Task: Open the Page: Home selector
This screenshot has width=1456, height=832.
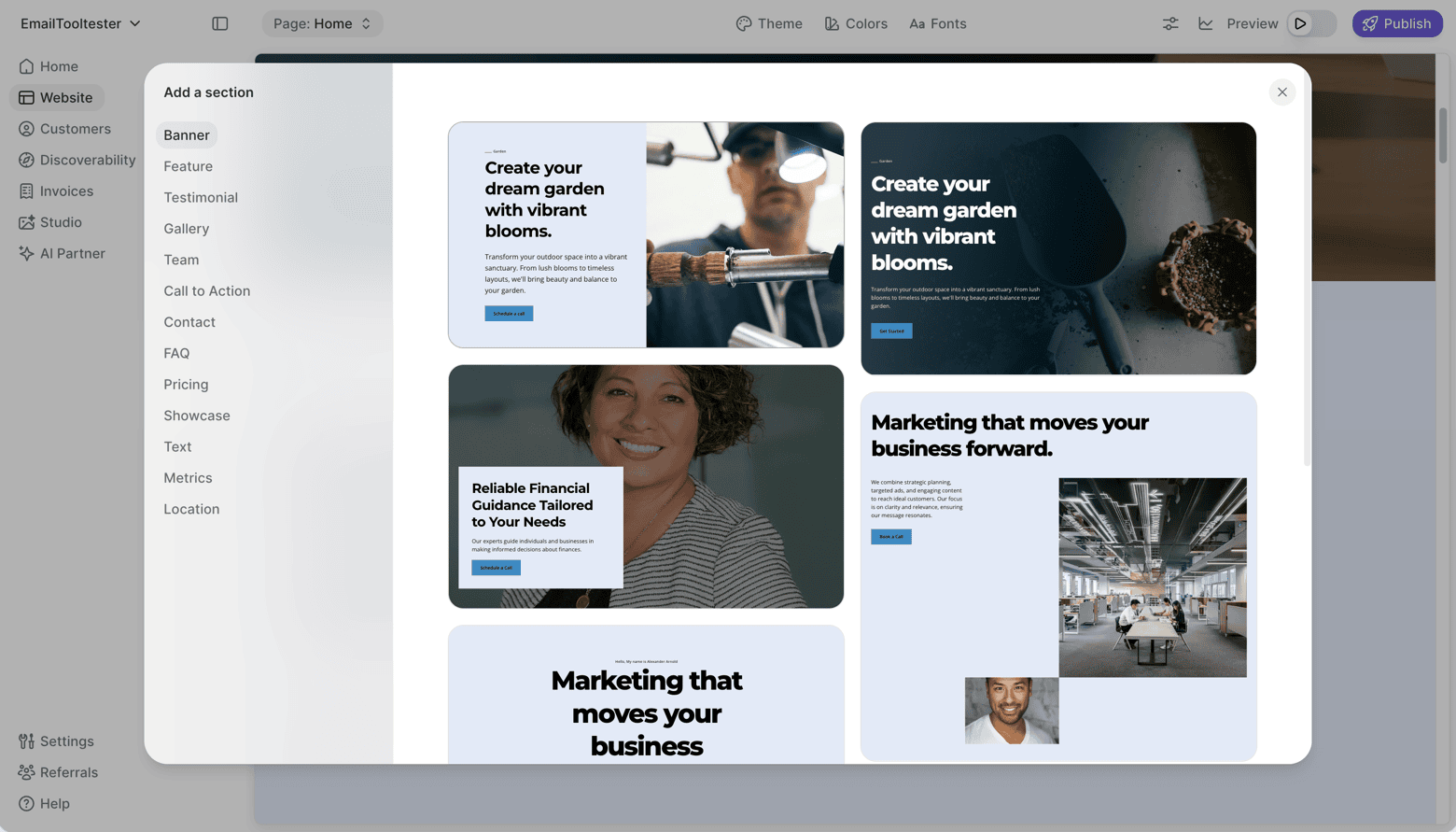Action: click(x=322, y=23)
